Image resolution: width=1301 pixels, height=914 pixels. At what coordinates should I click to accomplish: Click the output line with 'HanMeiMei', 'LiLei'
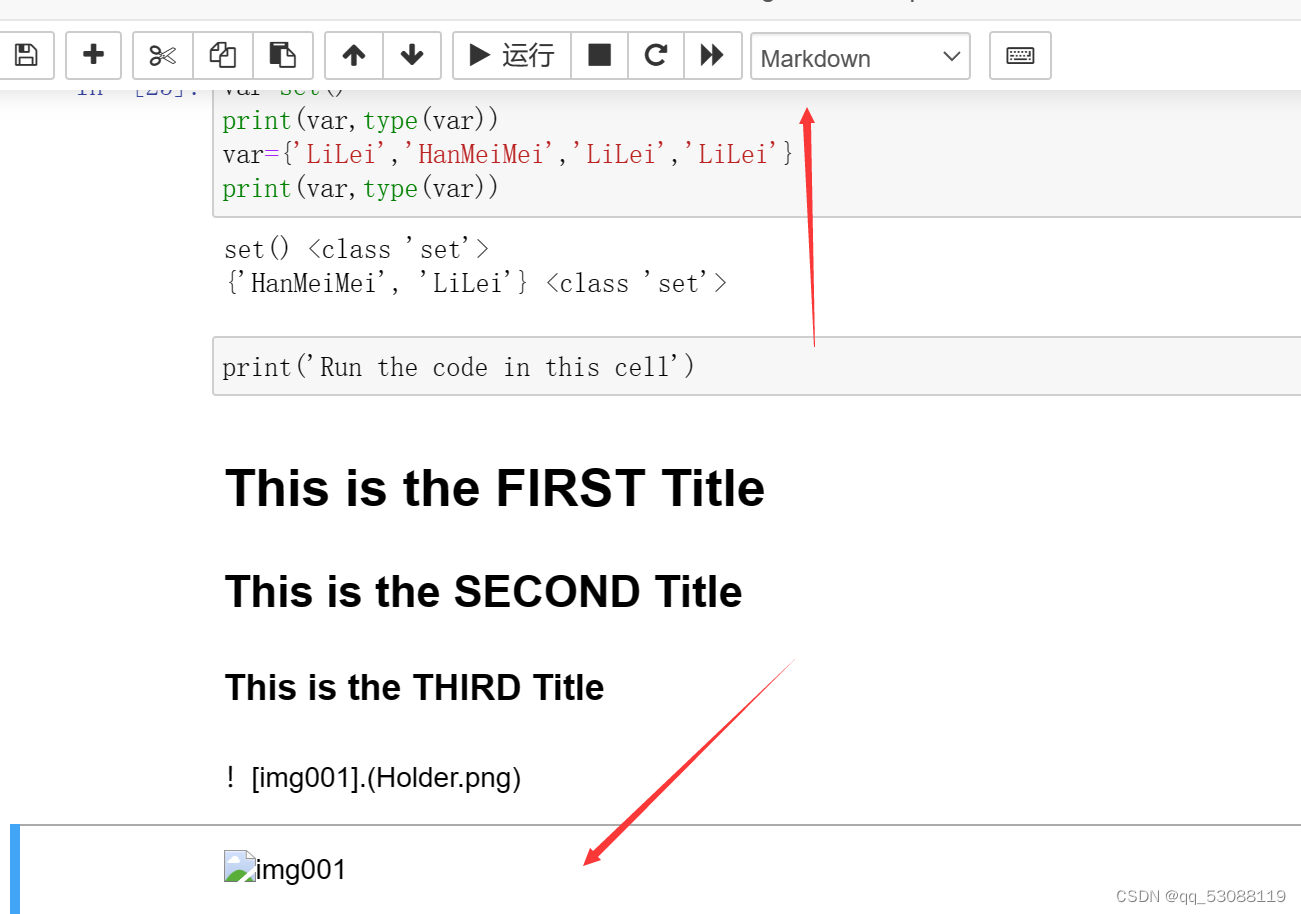[x=476, y=283]
